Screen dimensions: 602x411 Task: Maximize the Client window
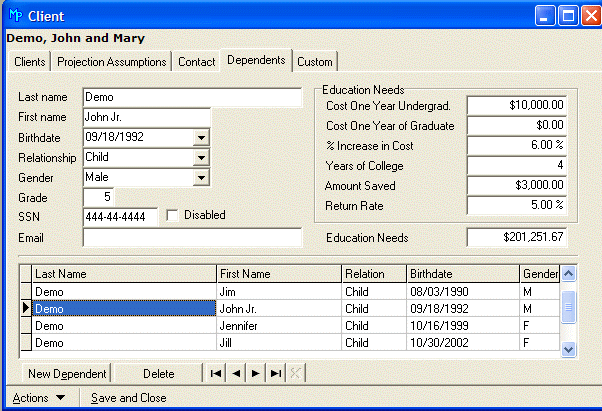pos(568,16)
